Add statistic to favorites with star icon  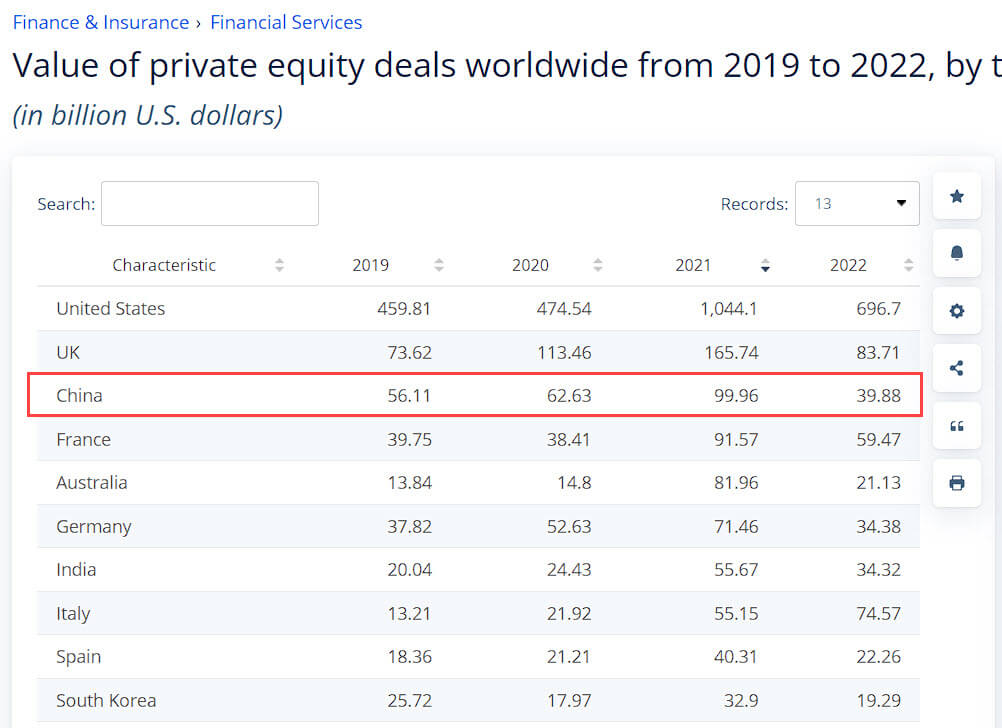957,196
